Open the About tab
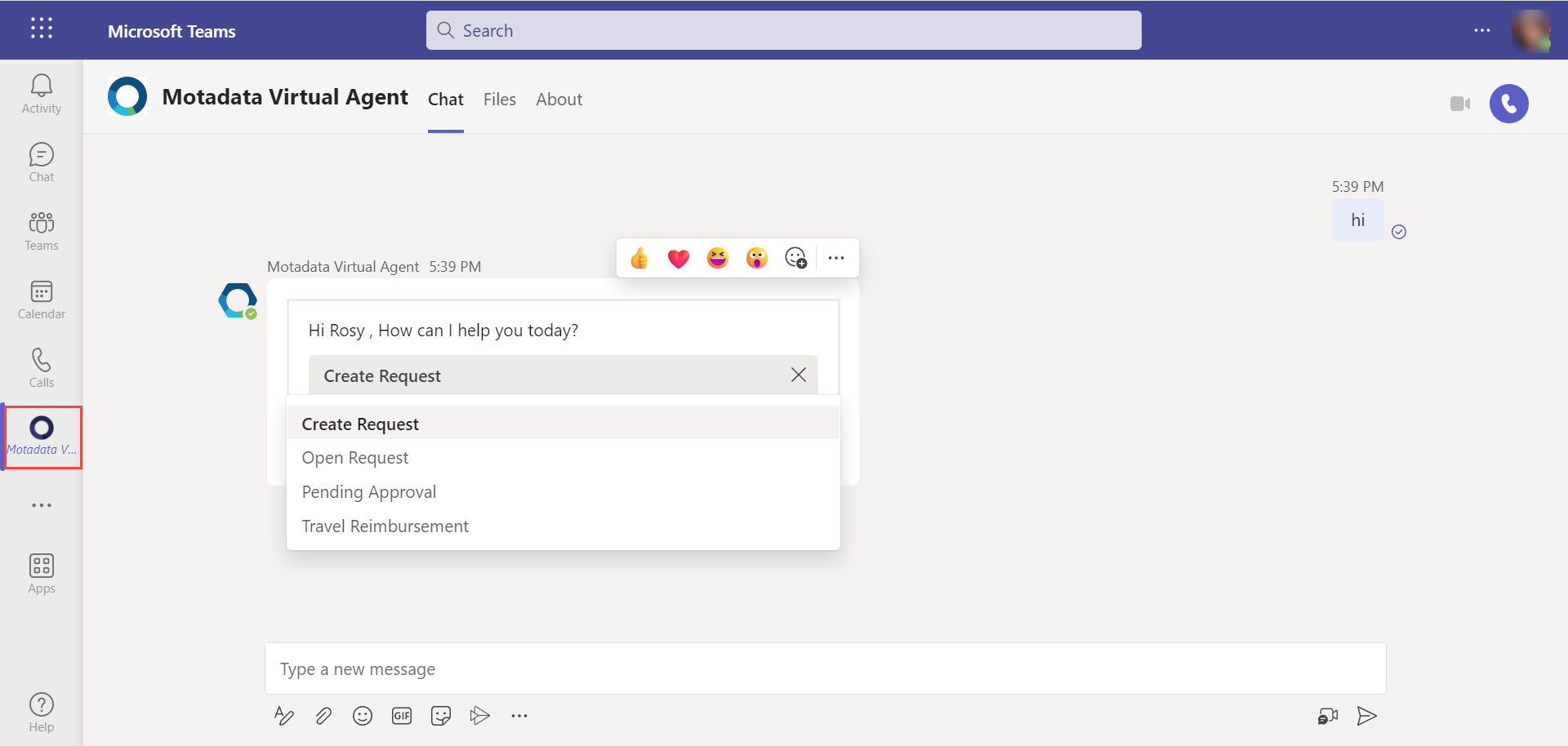 click(559, 99)
